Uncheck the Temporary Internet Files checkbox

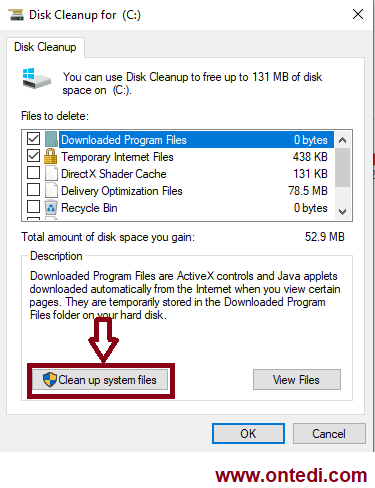[33, 155]
